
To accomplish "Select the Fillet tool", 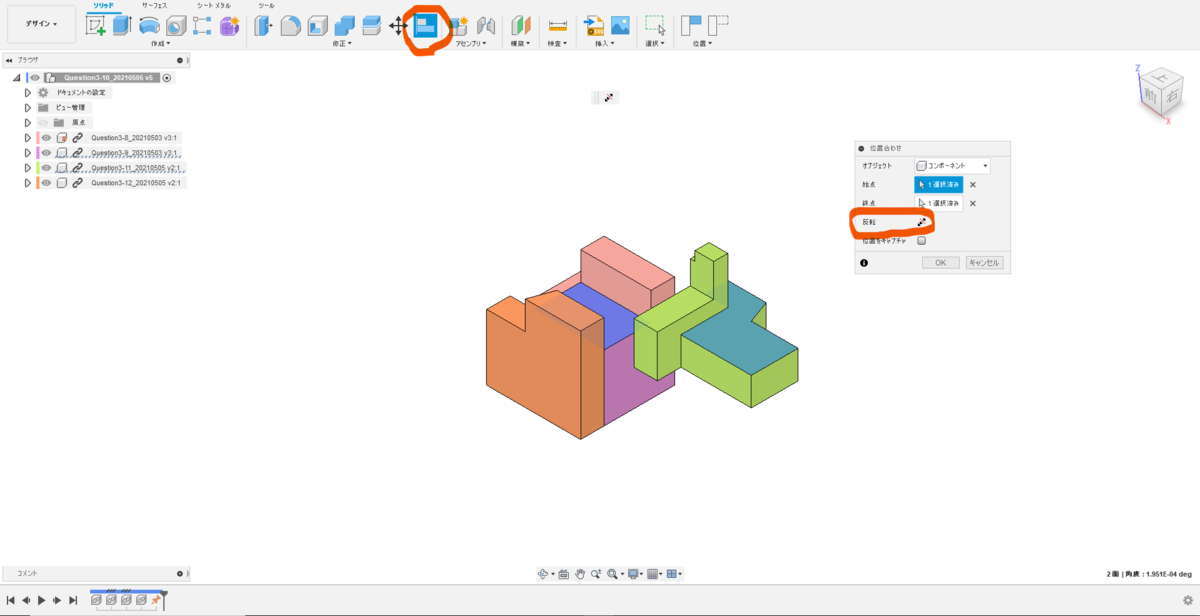I will click(291, 26).
